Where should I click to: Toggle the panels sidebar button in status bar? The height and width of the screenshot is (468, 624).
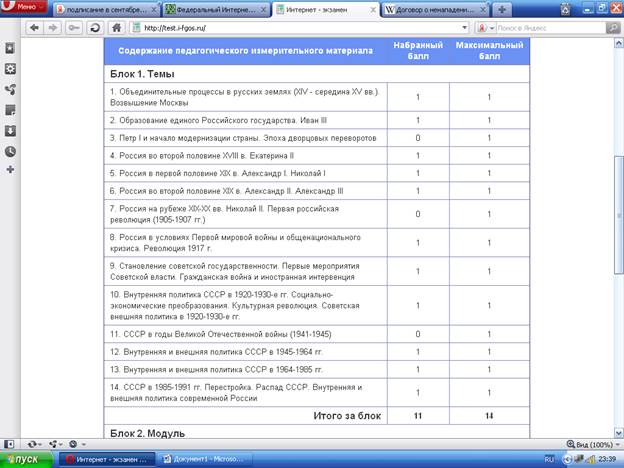pyautogui.click(x=9, y=444)
